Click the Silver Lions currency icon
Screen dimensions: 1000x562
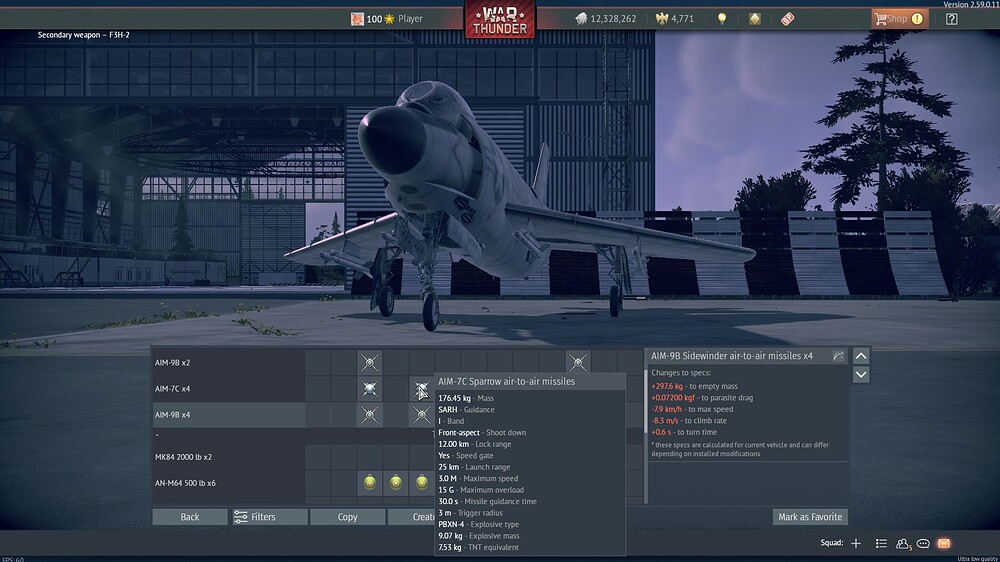click(581, 18)
